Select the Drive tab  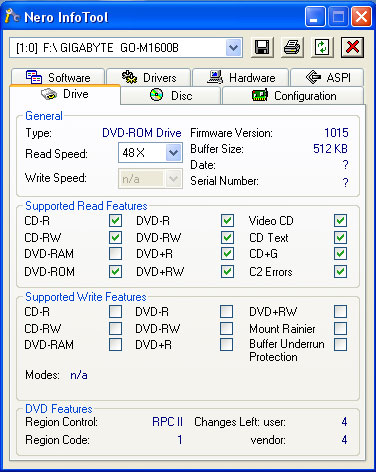tap(65, 94)
